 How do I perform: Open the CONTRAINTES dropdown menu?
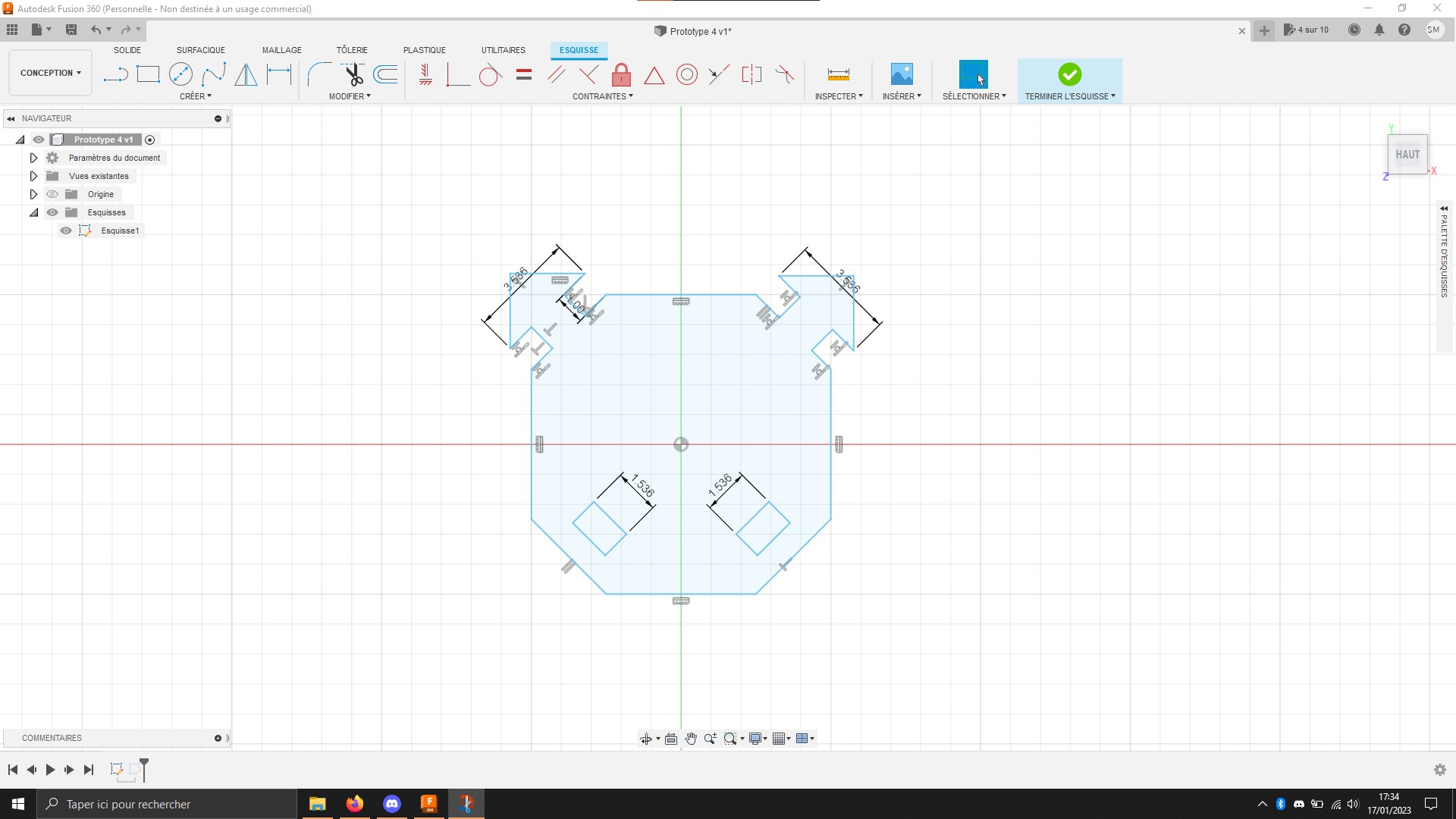click(602, 96)
